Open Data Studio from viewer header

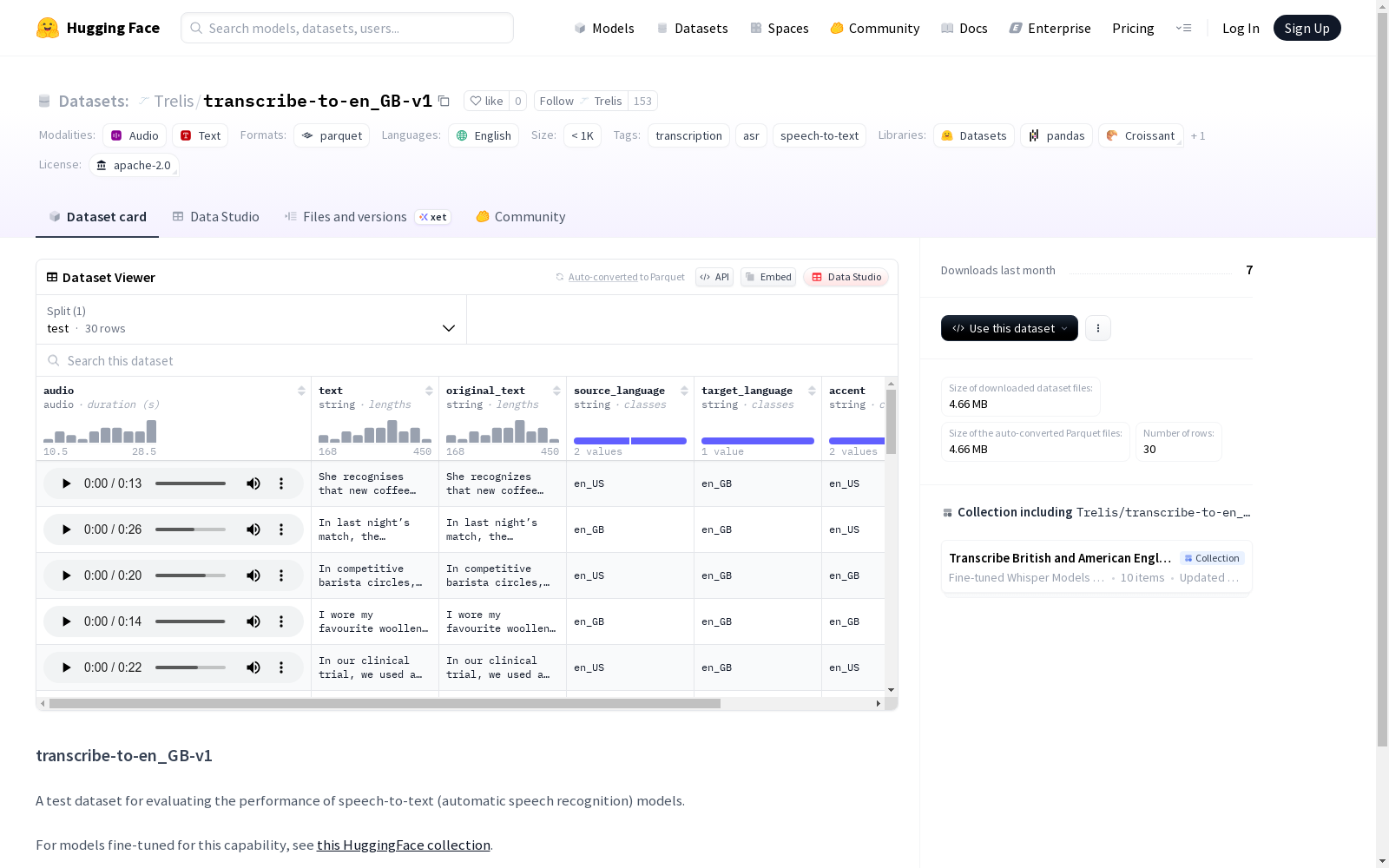[846, 277]
